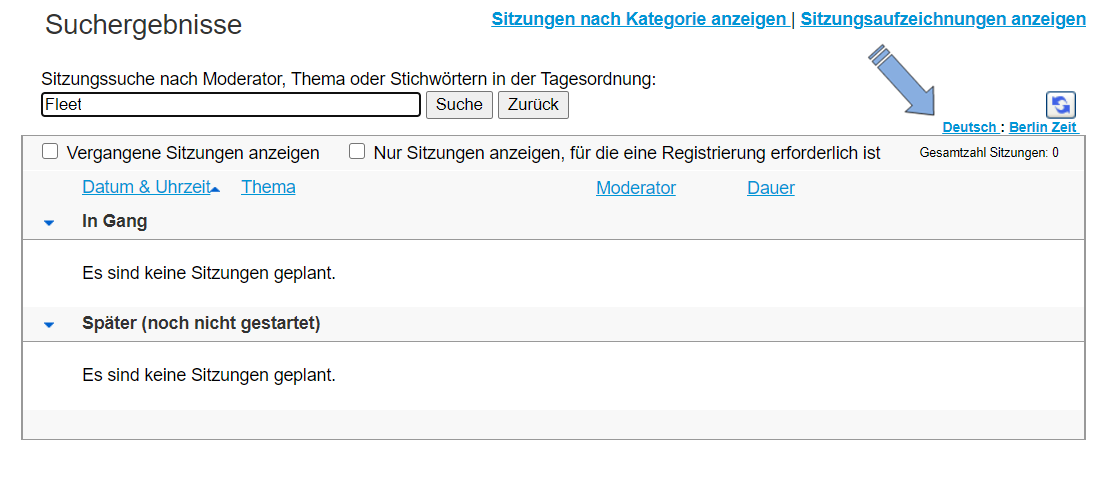Click the 'Gesamtzahl Sitzungen: 0' counter

point(988,153)
